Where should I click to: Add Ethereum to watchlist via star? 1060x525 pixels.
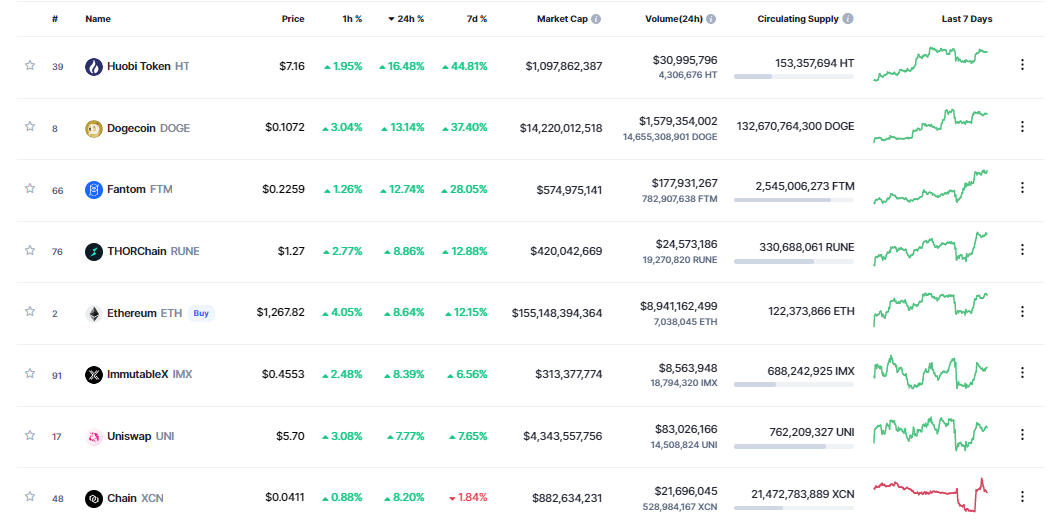[30, 311]
